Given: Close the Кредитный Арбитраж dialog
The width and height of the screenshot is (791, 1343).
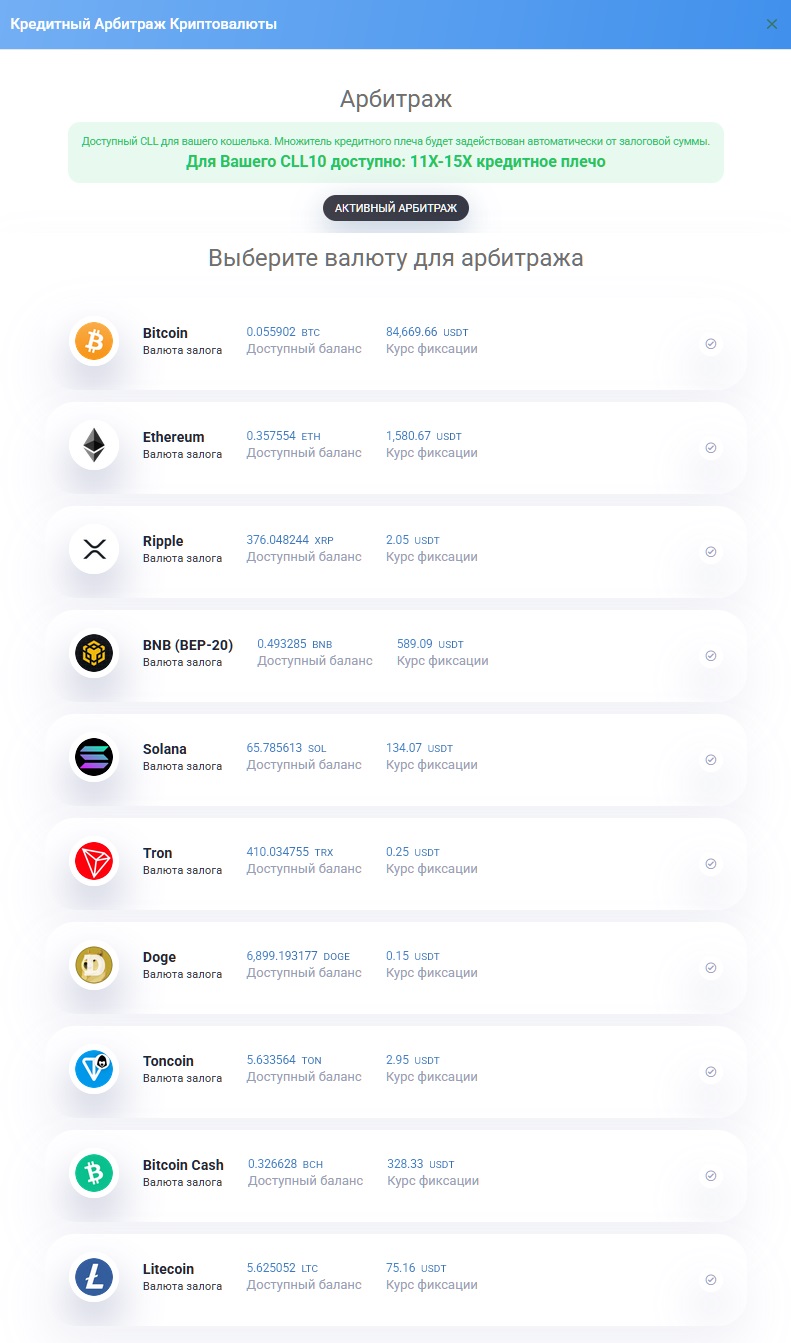Looking at the screenshot, I should (772, 24).
